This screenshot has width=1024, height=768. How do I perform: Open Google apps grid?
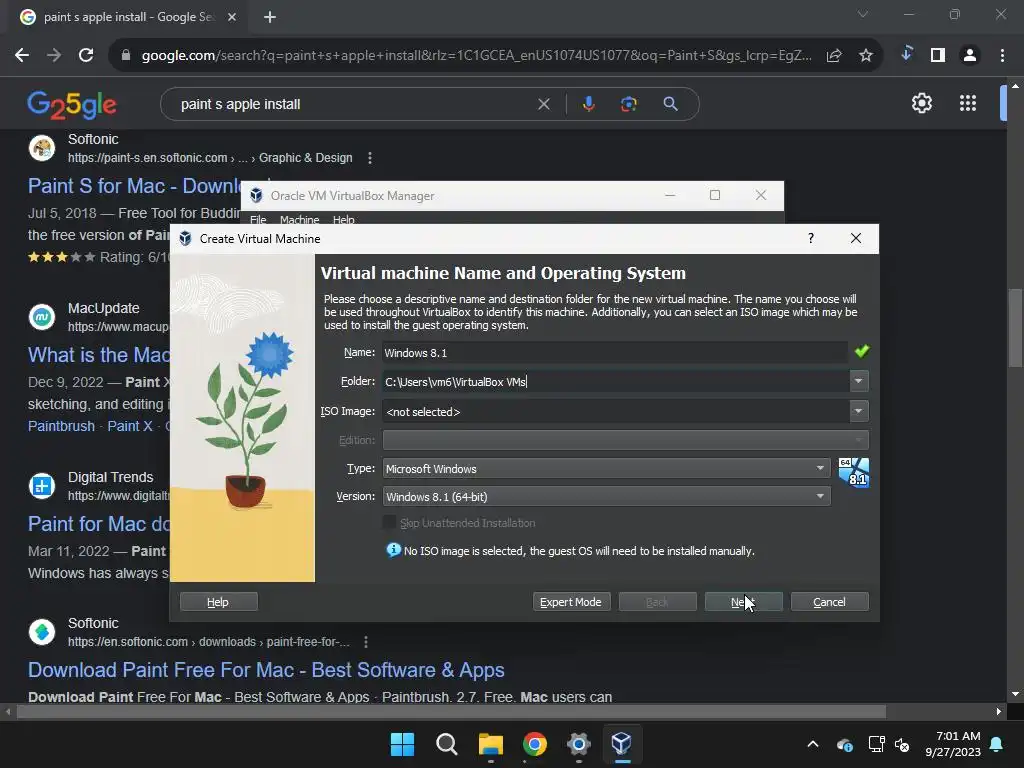click(968, 103)
